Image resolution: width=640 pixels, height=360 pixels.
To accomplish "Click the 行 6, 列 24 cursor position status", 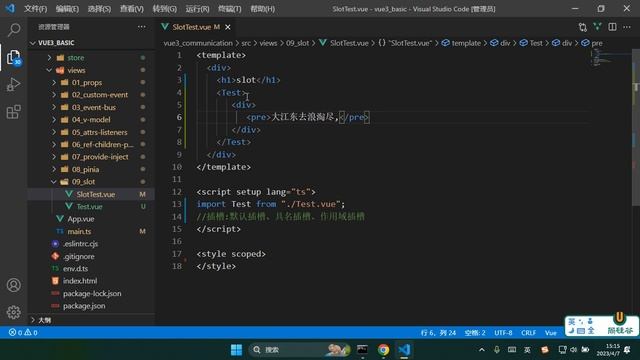I will 438,333.
